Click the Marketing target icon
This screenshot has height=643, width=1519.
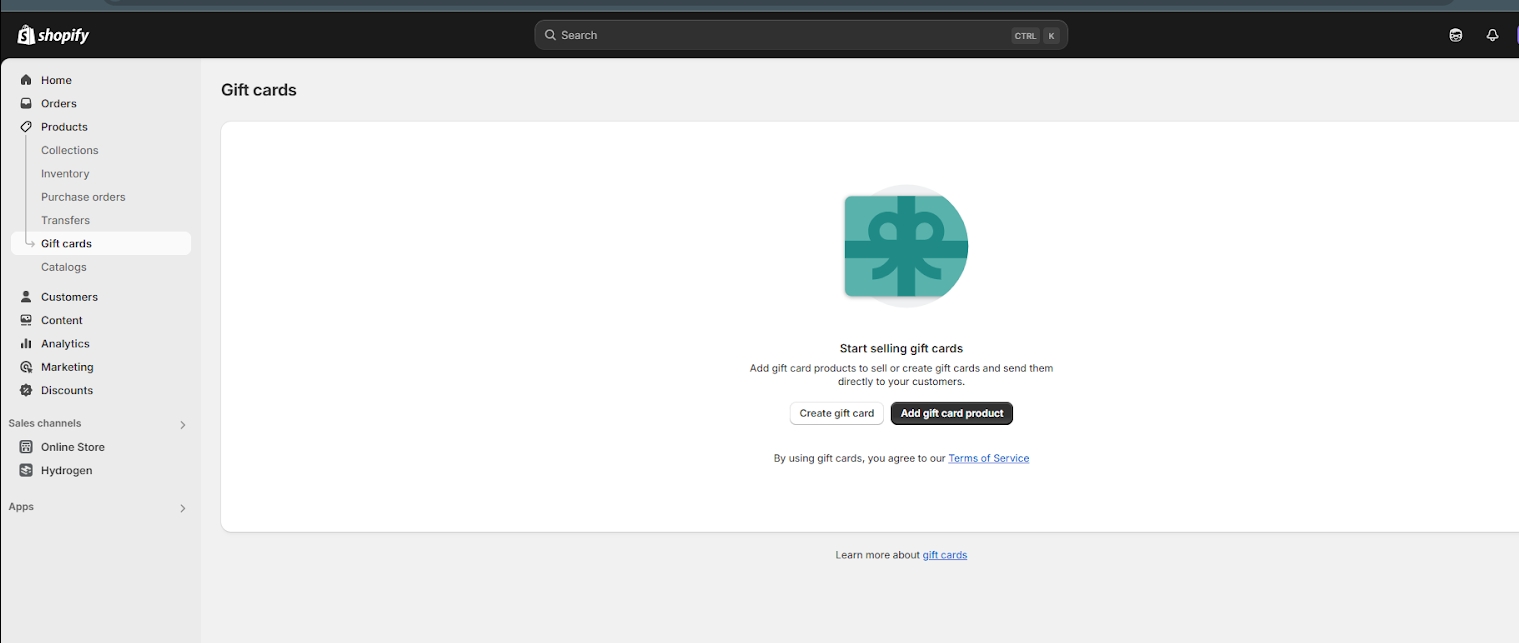click(26, 367)
